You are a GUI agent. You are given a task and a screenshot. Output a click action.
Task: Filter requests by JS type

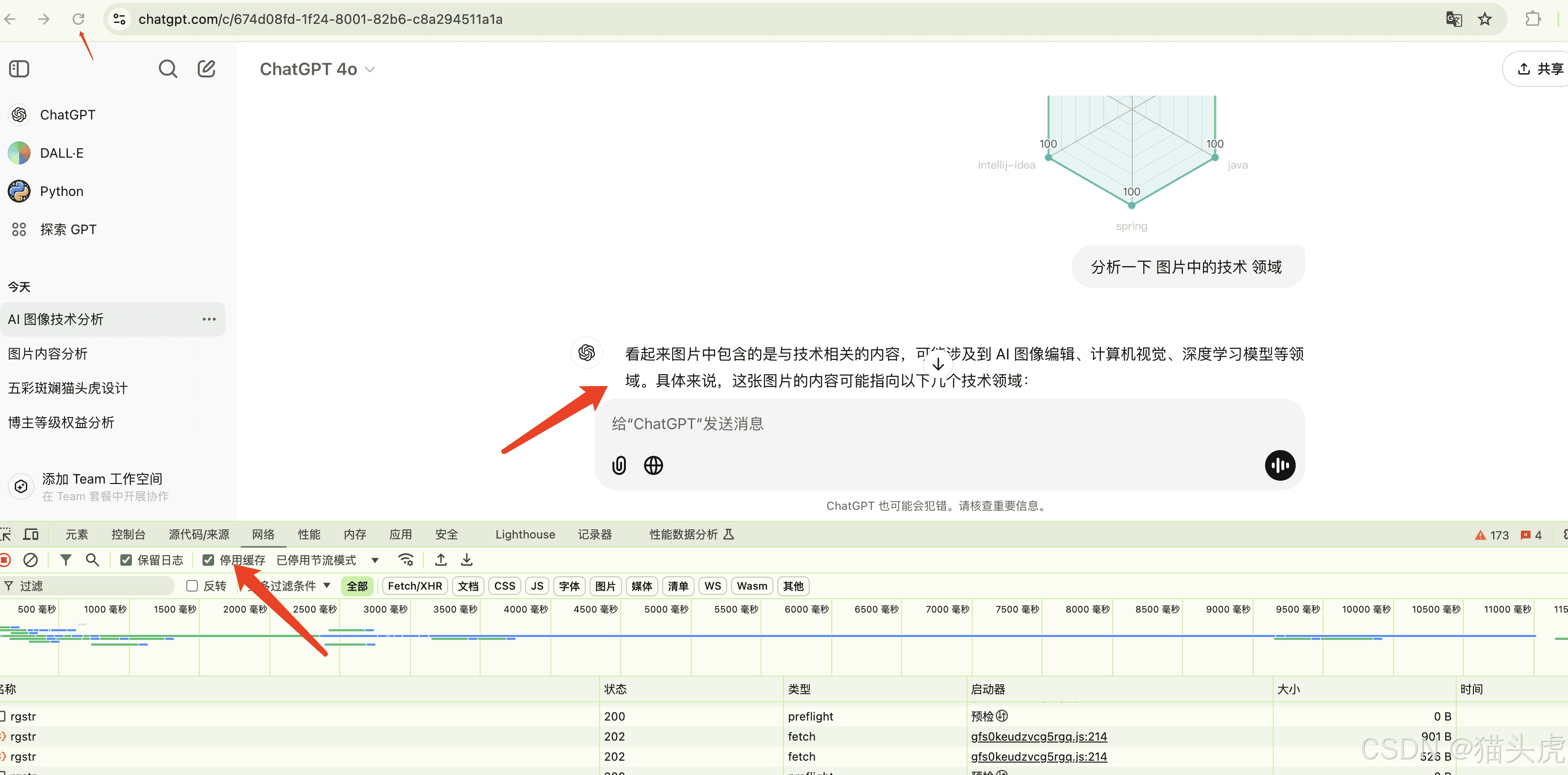point(537,586)
